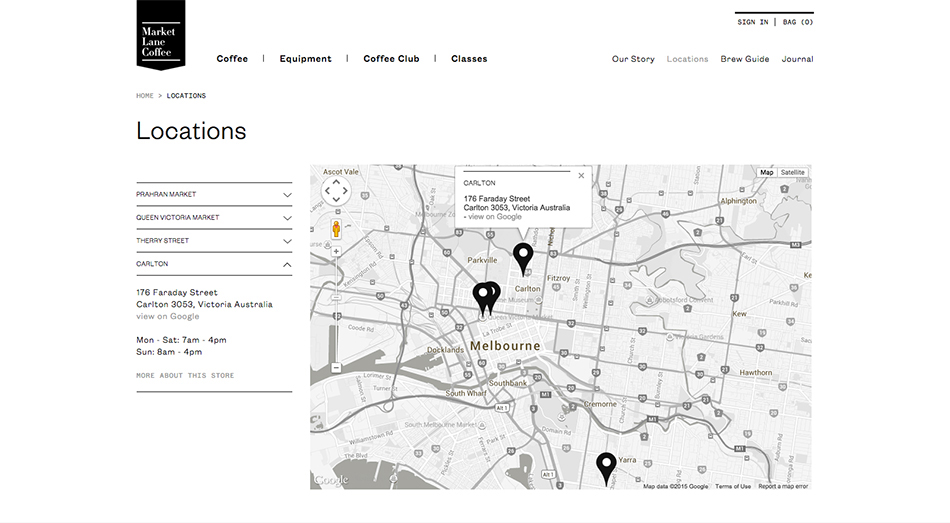Pan the map left arrow

pos(327,191)
